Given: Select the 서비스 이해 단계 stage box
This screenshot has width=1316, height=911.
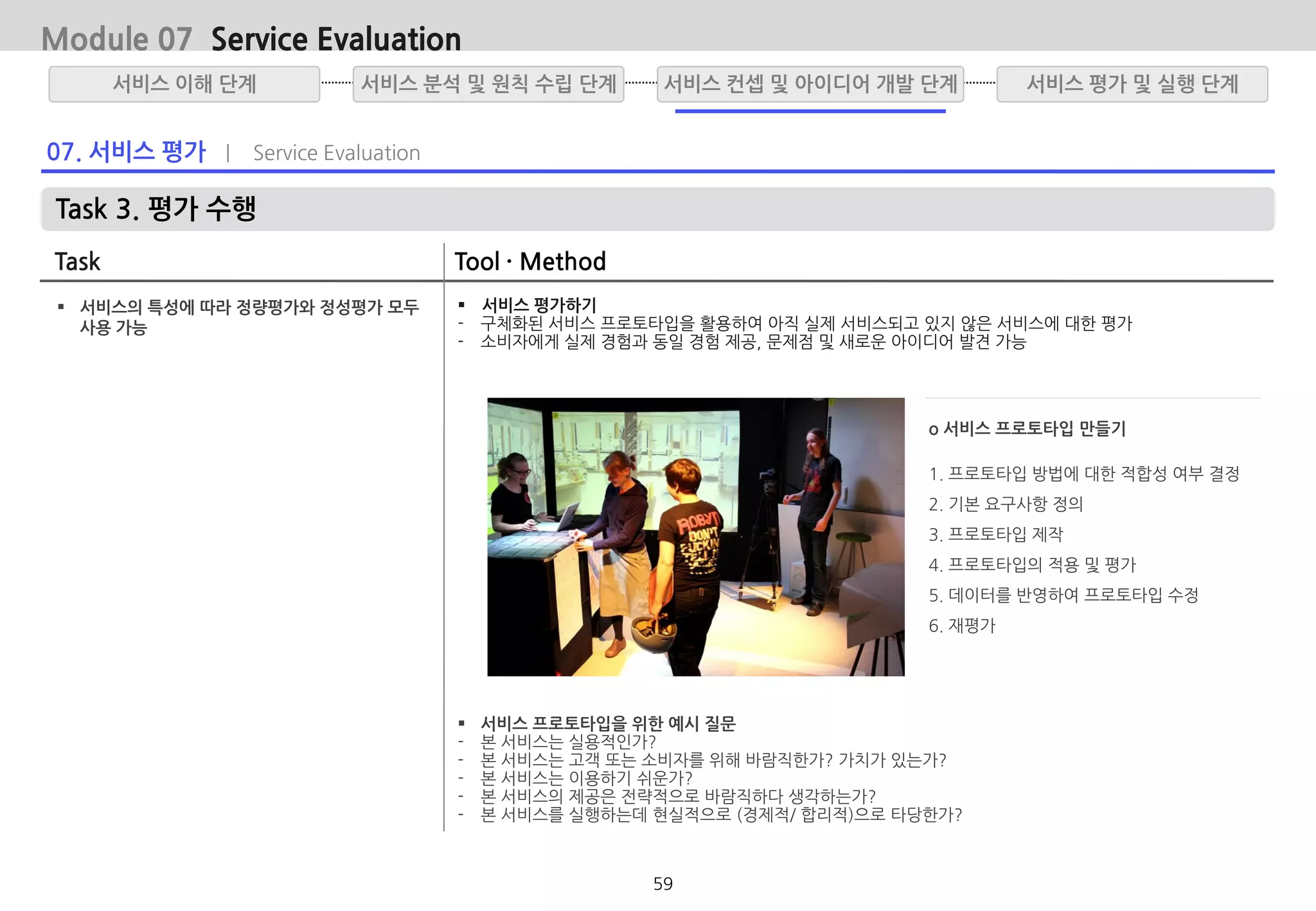Looking at the screenshot, I should tap(184, 84).
